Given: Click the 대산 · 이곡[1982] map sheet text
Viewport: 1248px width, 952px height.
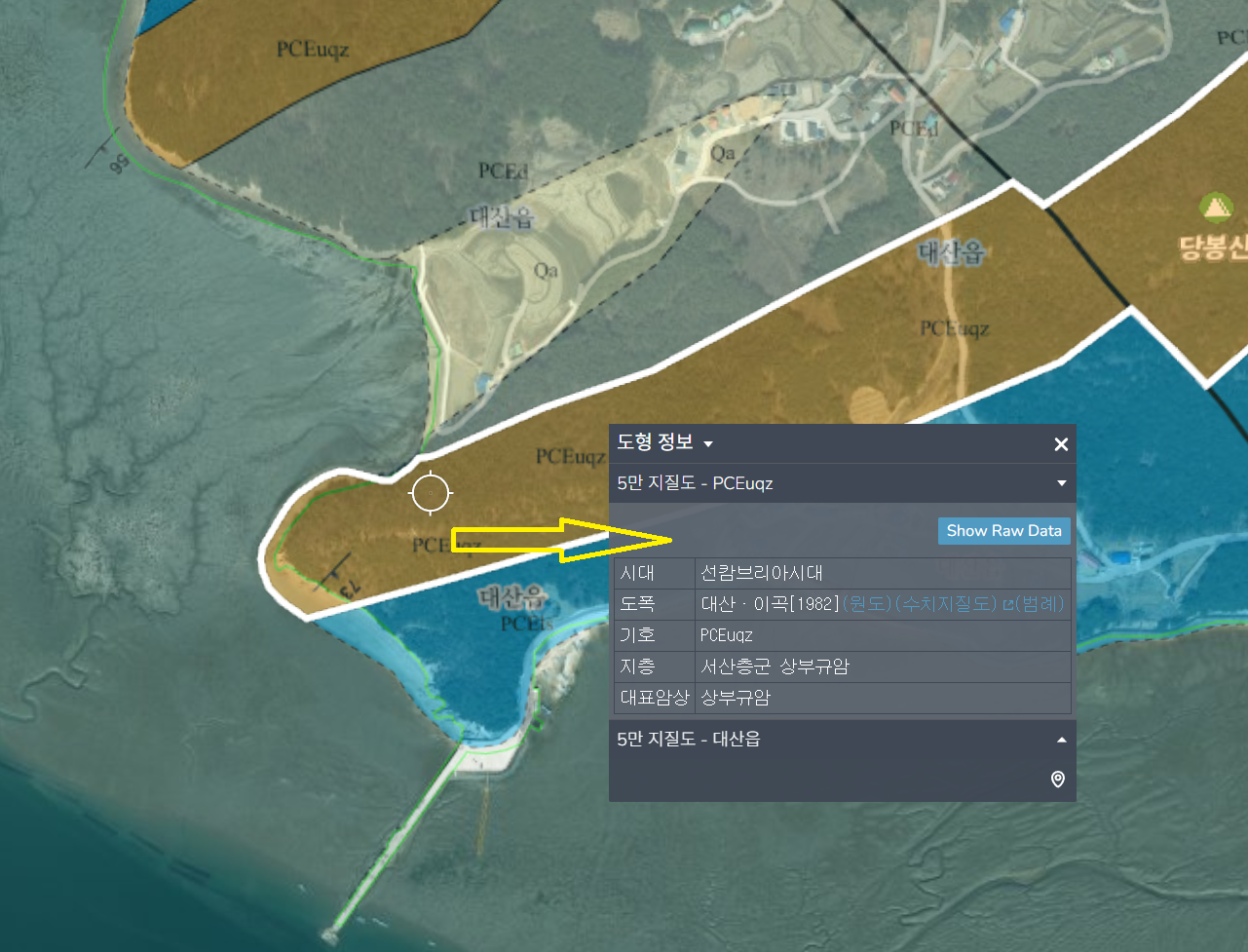Looking at the screenshot, I should tap(770, 604).
